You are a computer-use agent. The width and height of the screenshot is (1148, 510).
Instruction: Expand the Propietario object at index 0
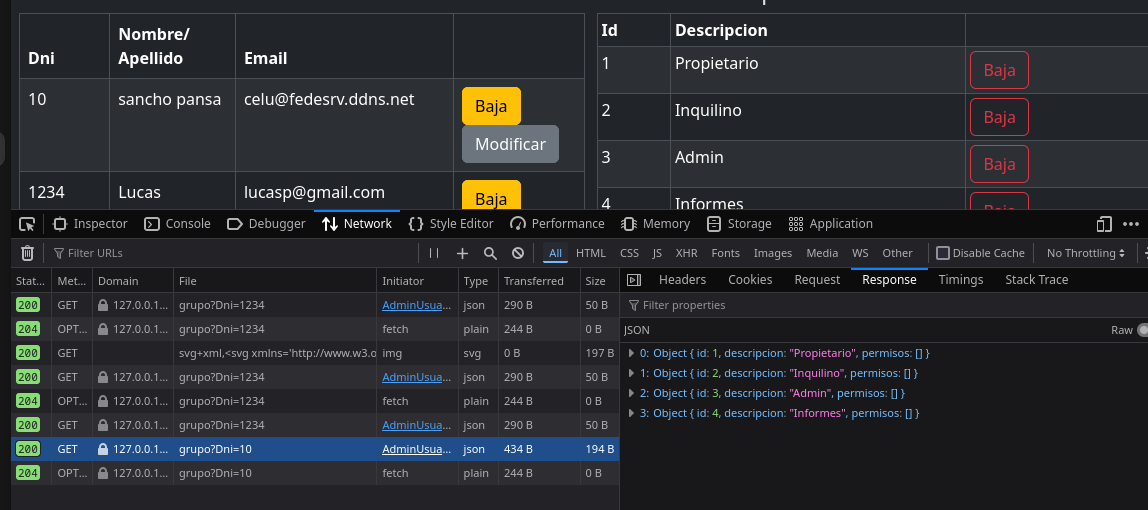[x=631, y=353]
